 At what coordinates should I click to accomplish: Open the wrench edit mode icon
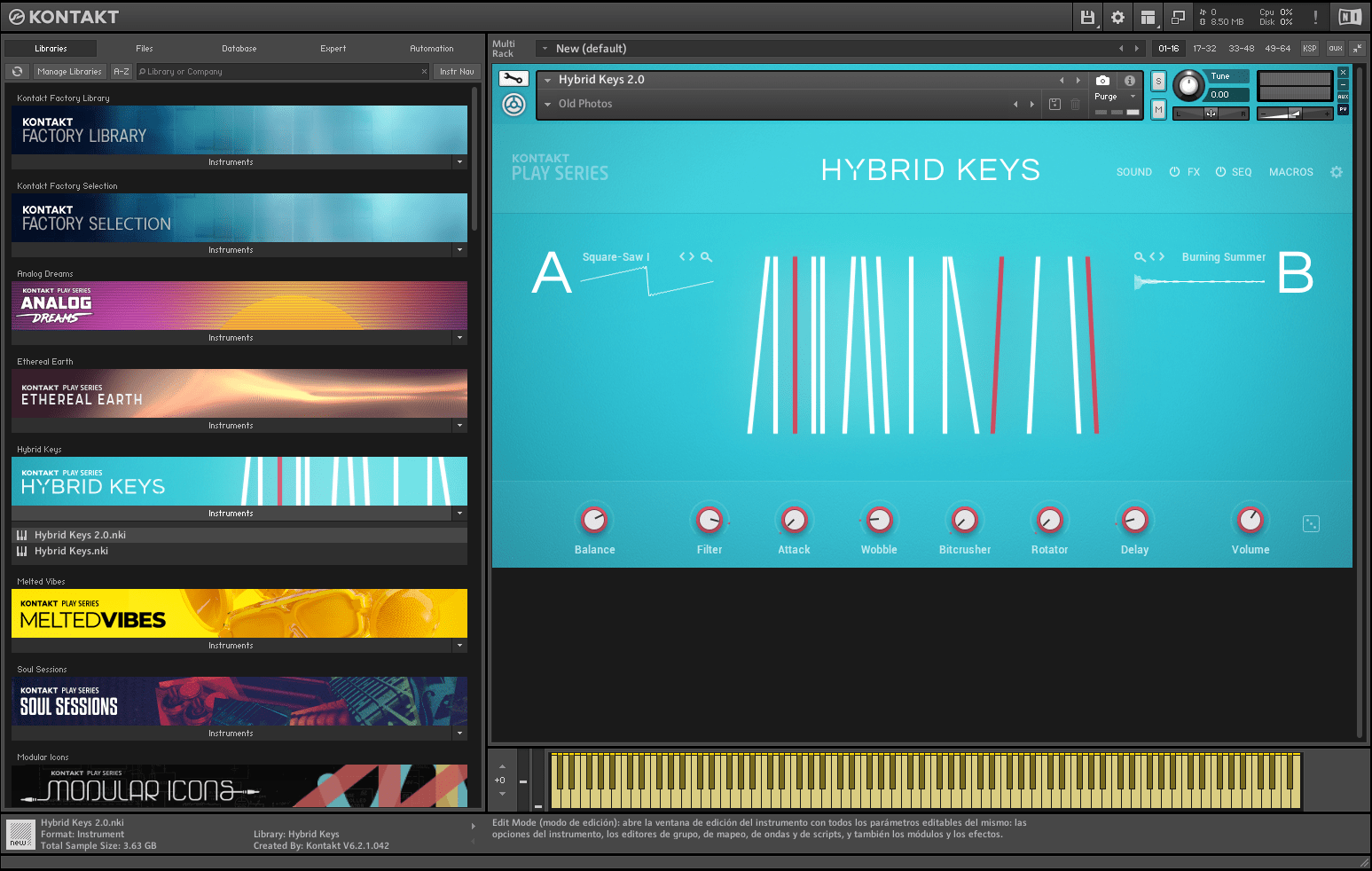514,79
